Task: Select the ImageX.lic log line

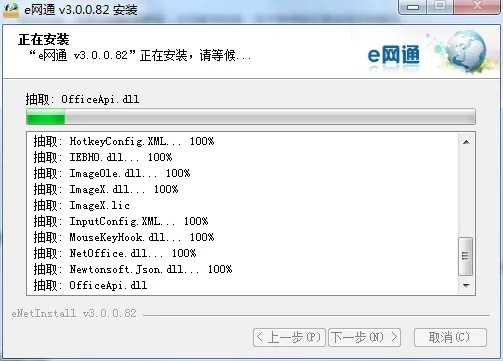Action: click(82, 205)
